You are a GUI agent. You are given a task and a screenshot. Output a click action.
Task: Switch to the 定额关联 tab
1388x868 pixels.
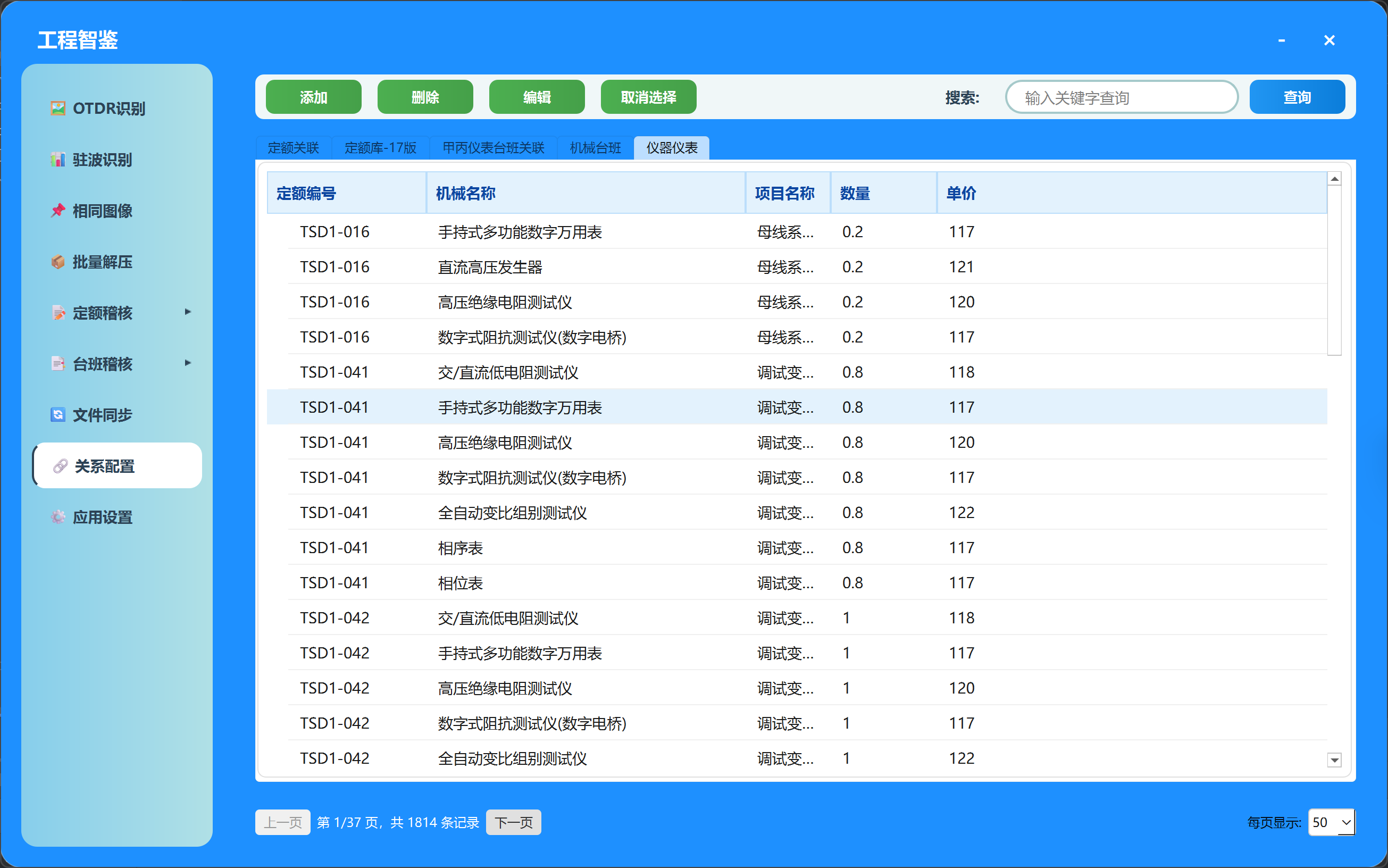pos(294,148)
